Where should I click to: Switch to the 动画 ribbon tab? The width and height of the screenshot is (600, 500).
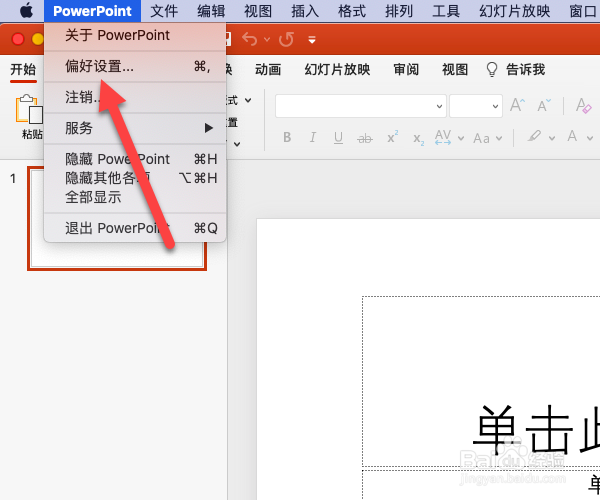268,70
